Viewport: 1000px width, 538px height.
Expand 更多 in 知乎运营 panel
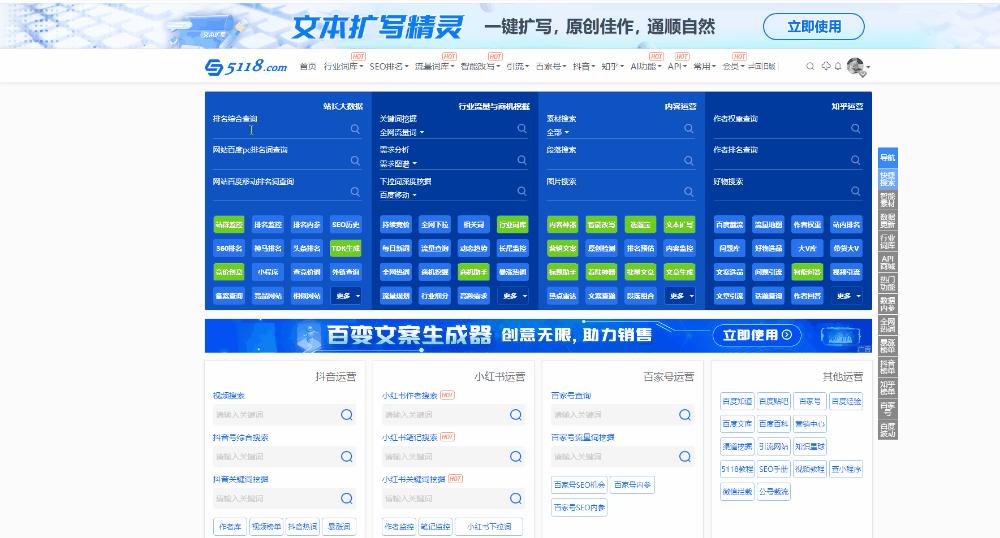tap(847, 296)
